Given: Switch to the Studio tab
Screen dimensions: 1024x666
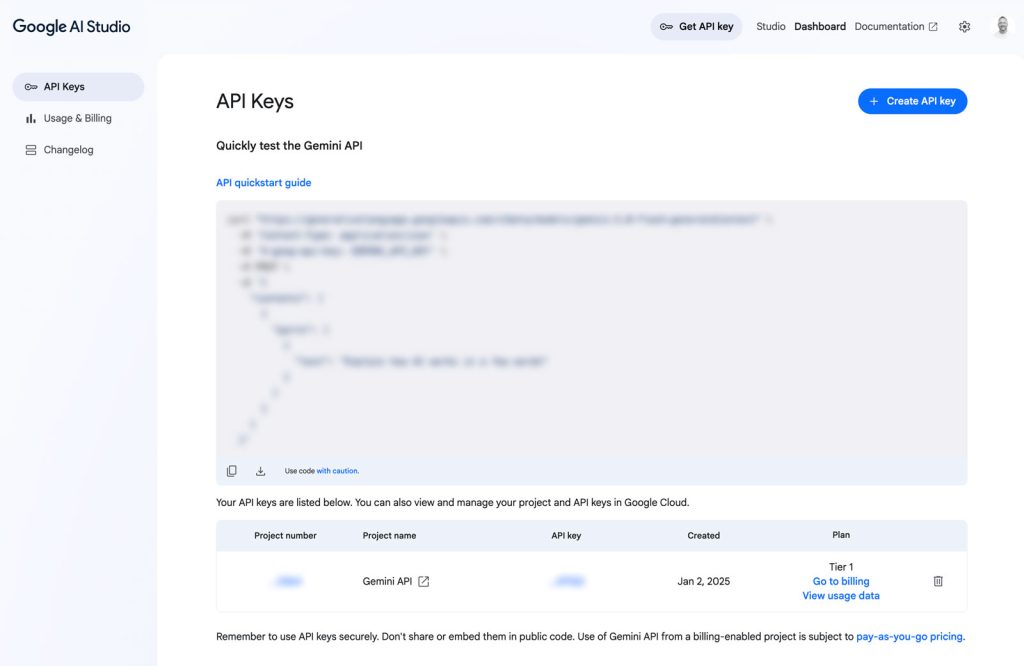Looking at the screenshot, I should 771,27.
